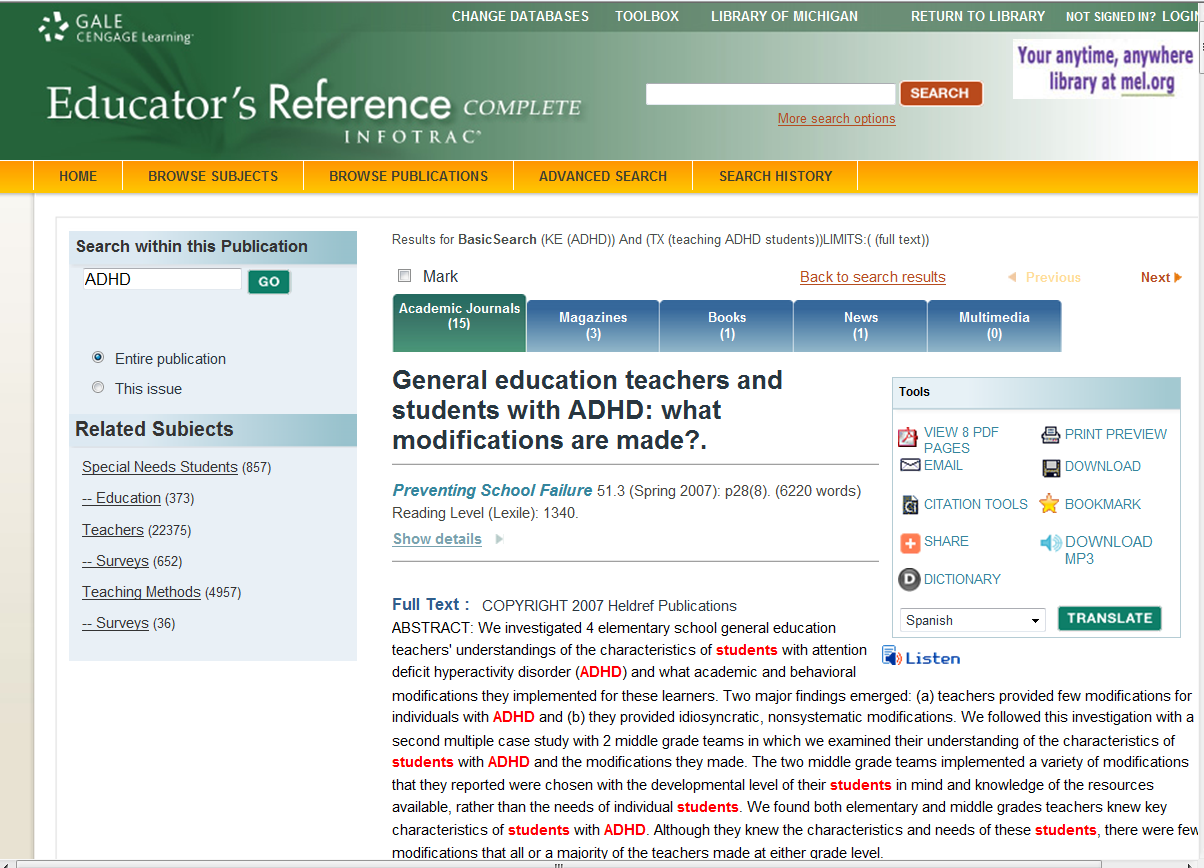This screenshot has width=1204, height=868.
Task: Click the Translate button
Action: pos(1110,618)
